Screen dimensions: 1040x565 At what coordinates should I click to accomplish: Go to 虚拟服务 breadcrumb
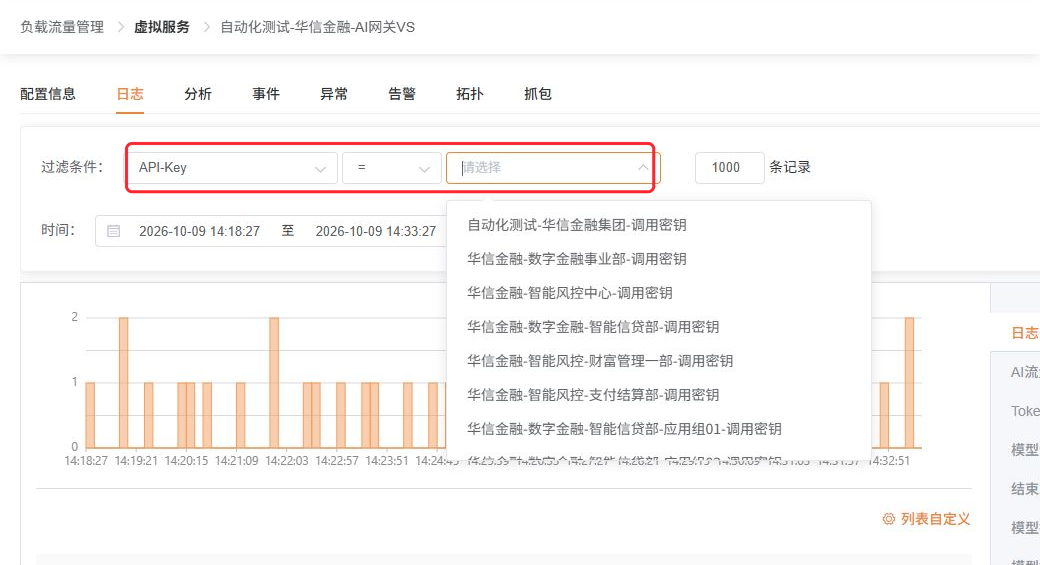[162, 27]
